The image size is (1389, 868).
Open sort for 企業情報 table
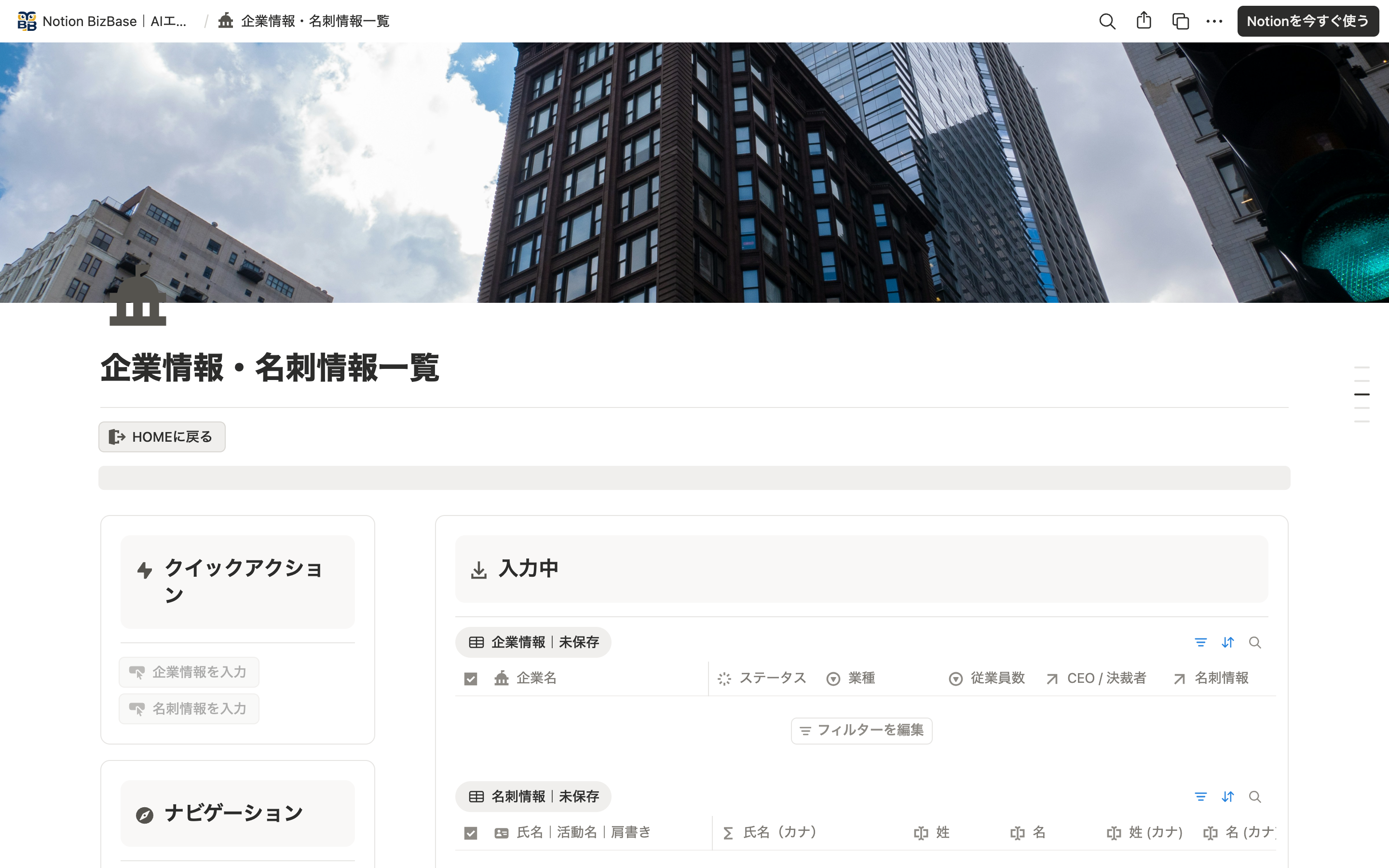(x=1228, y=642)
